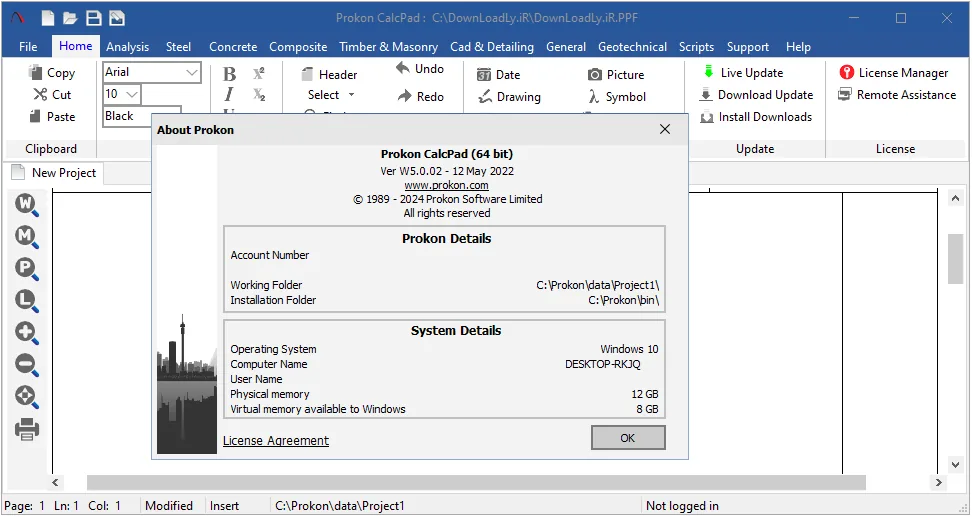The height and width of the screenshot is (517, 972).
Task: Click the P magnifier zoom icon
Action: pyautogui.click(x=27, y=268)
